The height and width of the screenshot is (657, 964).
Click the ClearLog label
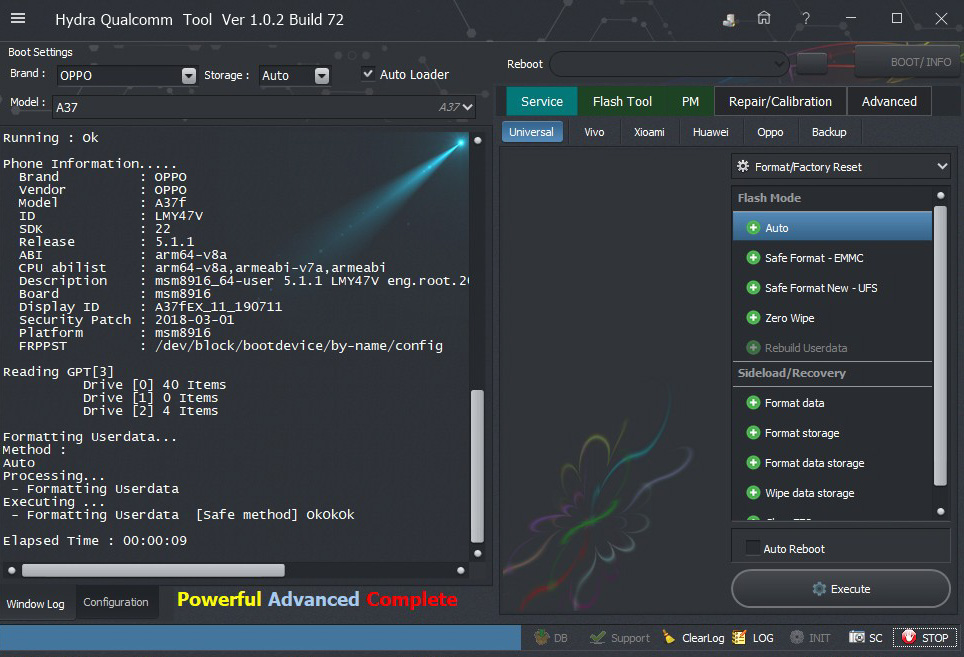click(703, 638)
